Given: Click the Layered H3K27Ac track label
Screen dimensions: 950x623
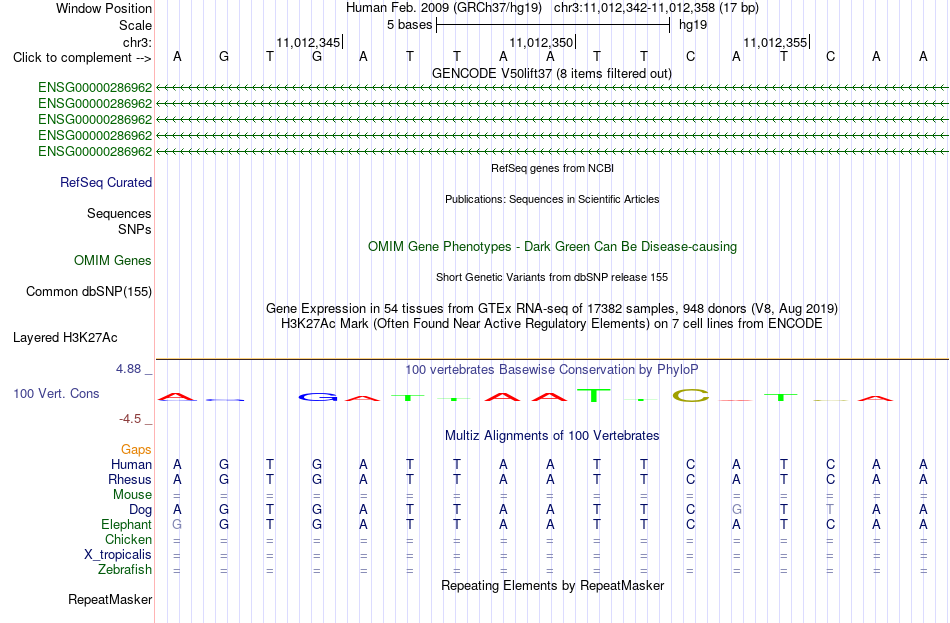Looking at the screenshot, I should pyautogui.click(x=65, y=338).
